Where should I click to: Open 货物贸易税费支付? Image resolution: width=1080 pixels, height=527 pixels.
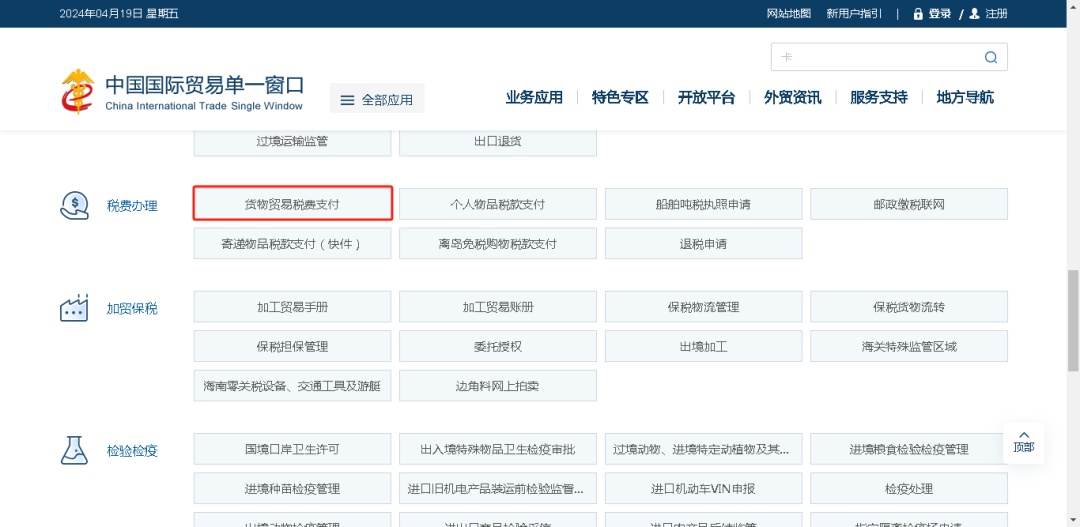point(292,204)
